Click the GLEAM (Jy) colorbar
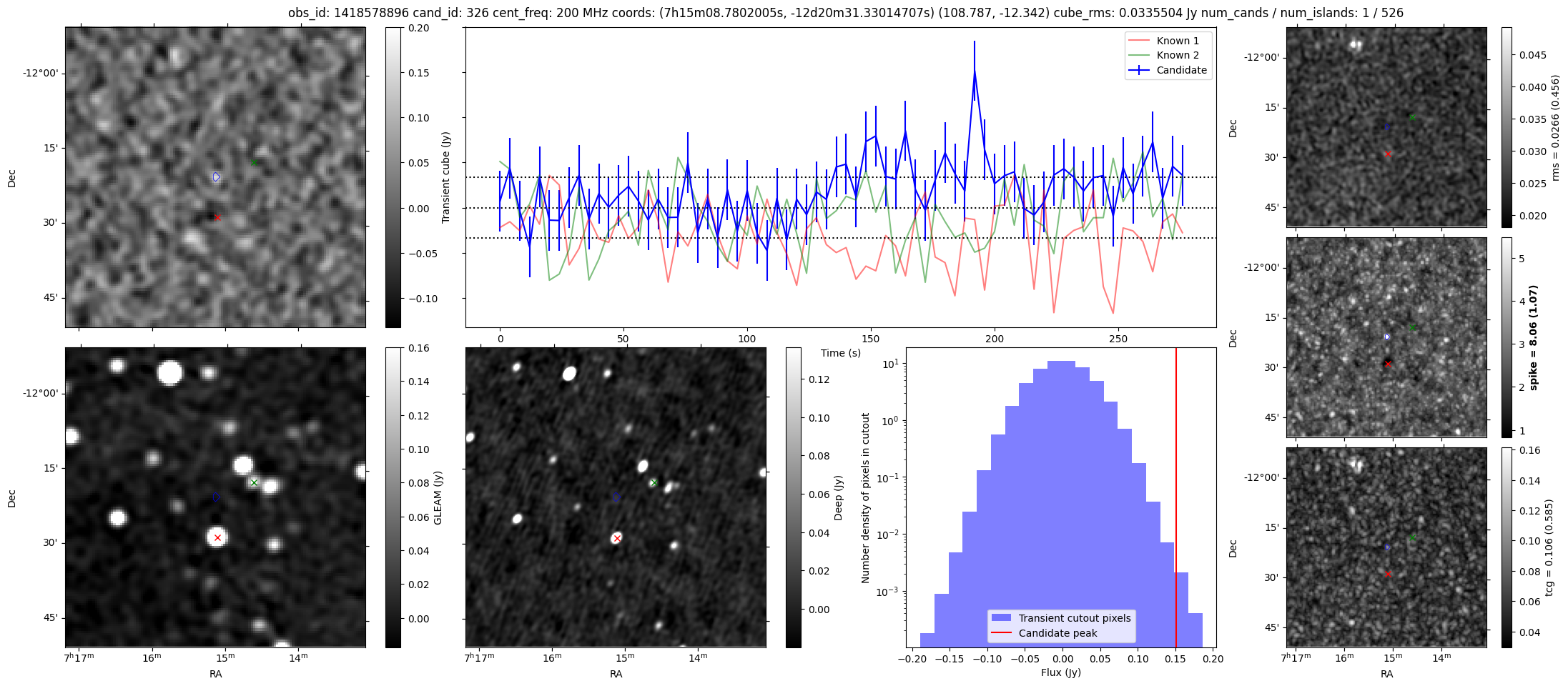This screenshot has width=1568, height=686. (x=393, y=497)
